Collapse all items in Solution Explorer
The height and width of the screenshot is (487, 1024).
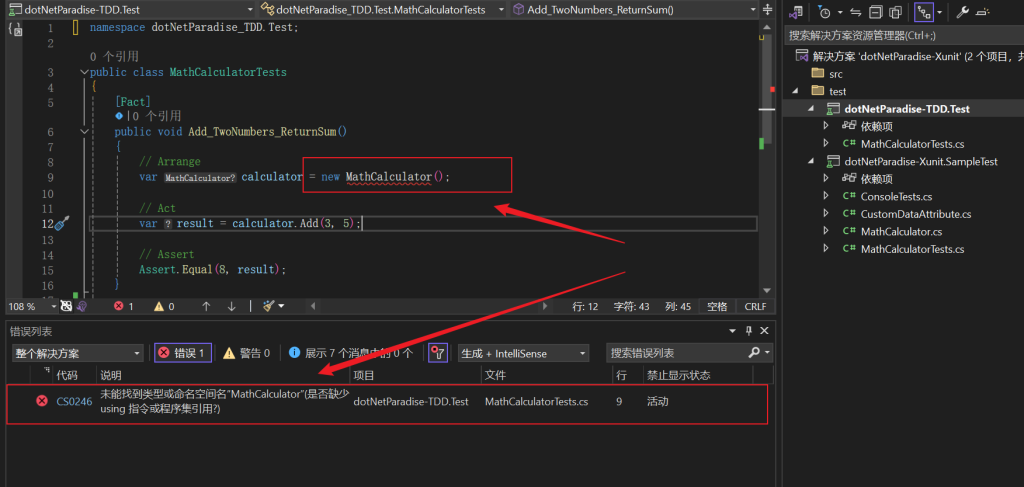coord(875,12)
